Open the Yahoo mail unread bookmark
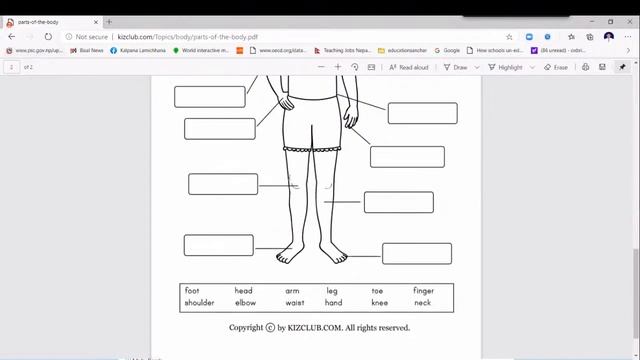Screen dimensions: 640x360 (x=558, y=50)
